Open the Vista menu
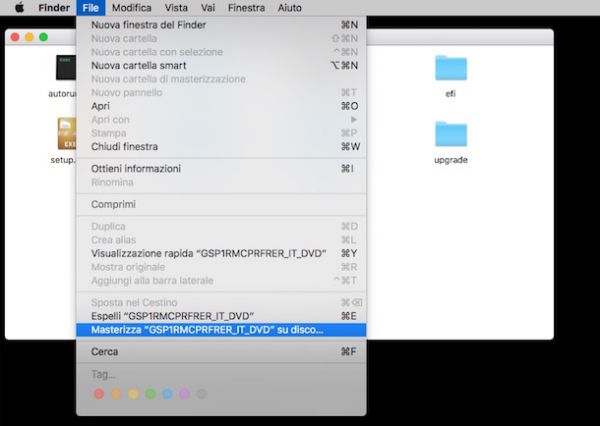The image size is (600, 426). click(x=176, y=8)
